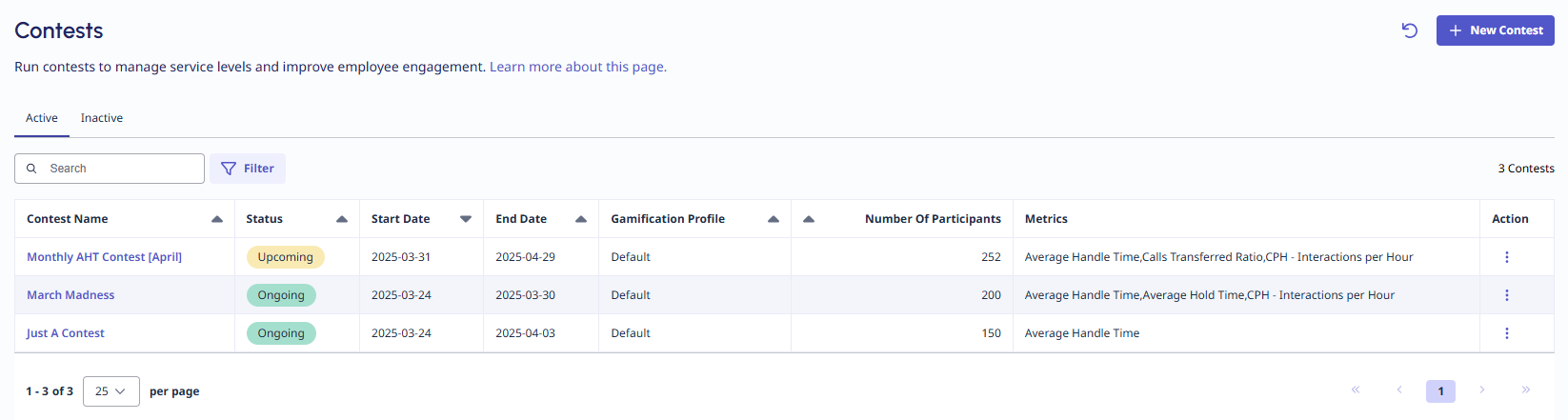Click the refresh contests icon
Screen dimensions: 1568x420
coord(1410,30)
